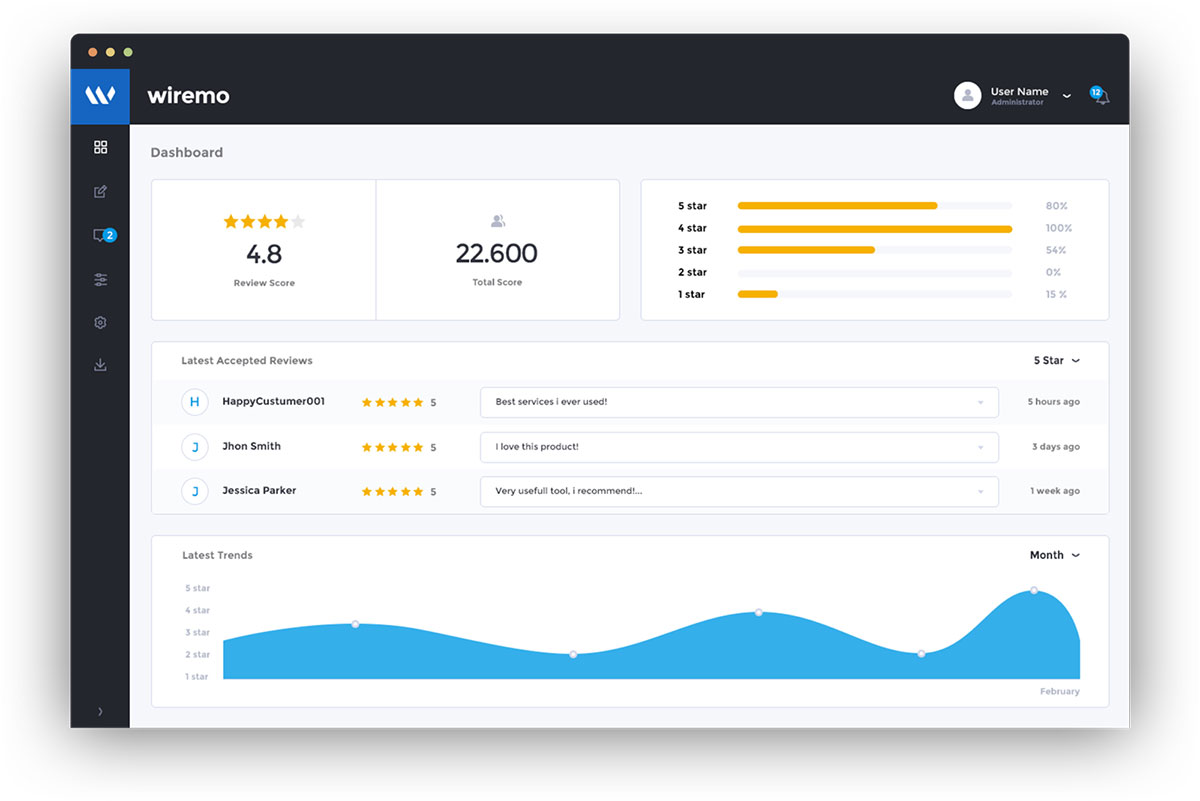1200x801 pixels.
Task: Expand HappyCustumer001's review text dropdown
Action: pos(983,401)
